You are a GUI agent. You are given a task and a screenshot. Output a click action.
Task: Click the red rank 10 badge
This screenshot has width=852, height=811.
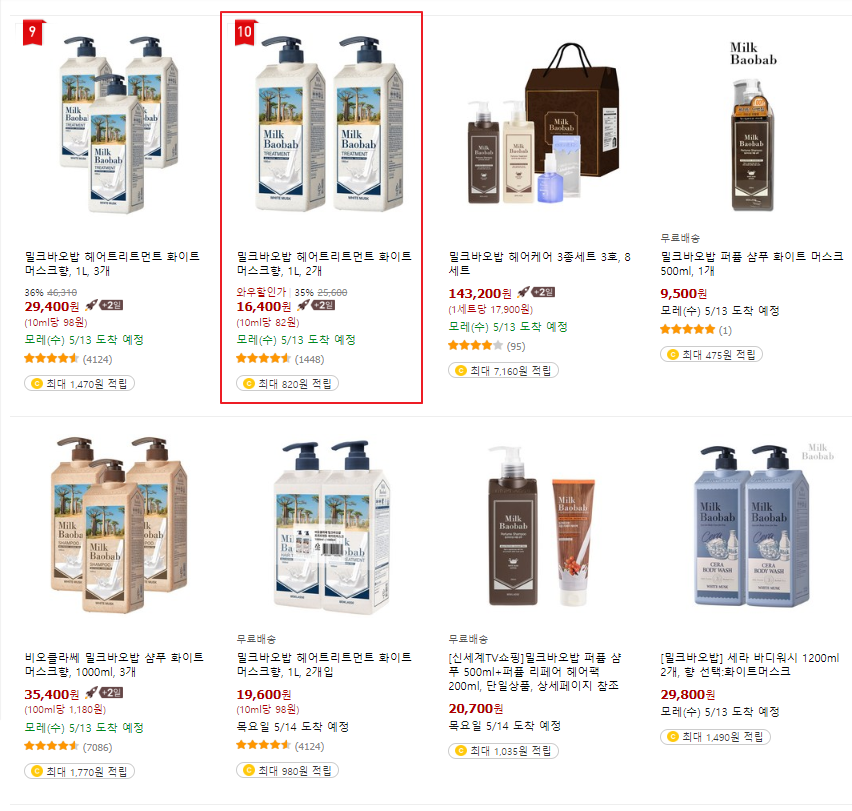point(245,32)
